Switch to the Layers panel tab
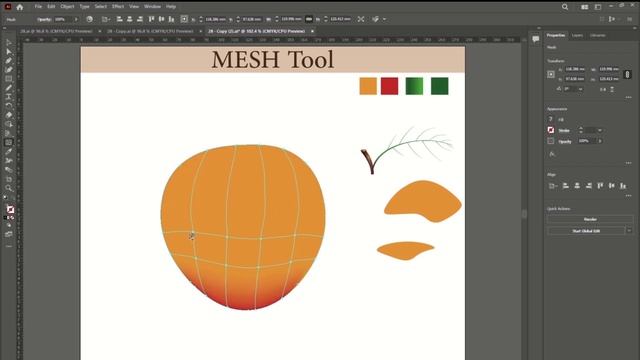640x360 pixels. coord(577,36)
